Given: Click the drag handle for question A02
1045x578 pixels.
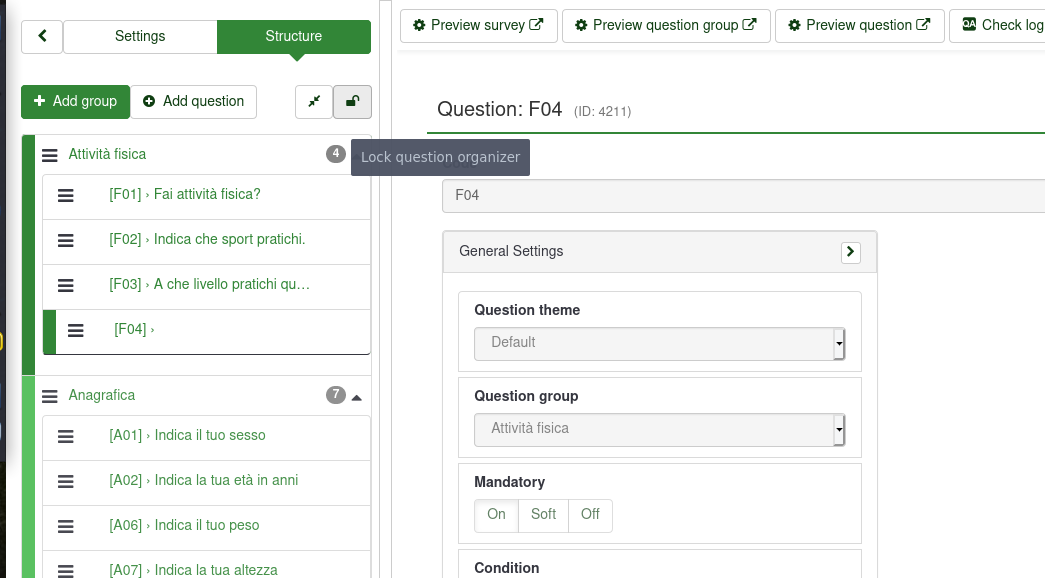Looking at the screenshot, I should point(66,481).
